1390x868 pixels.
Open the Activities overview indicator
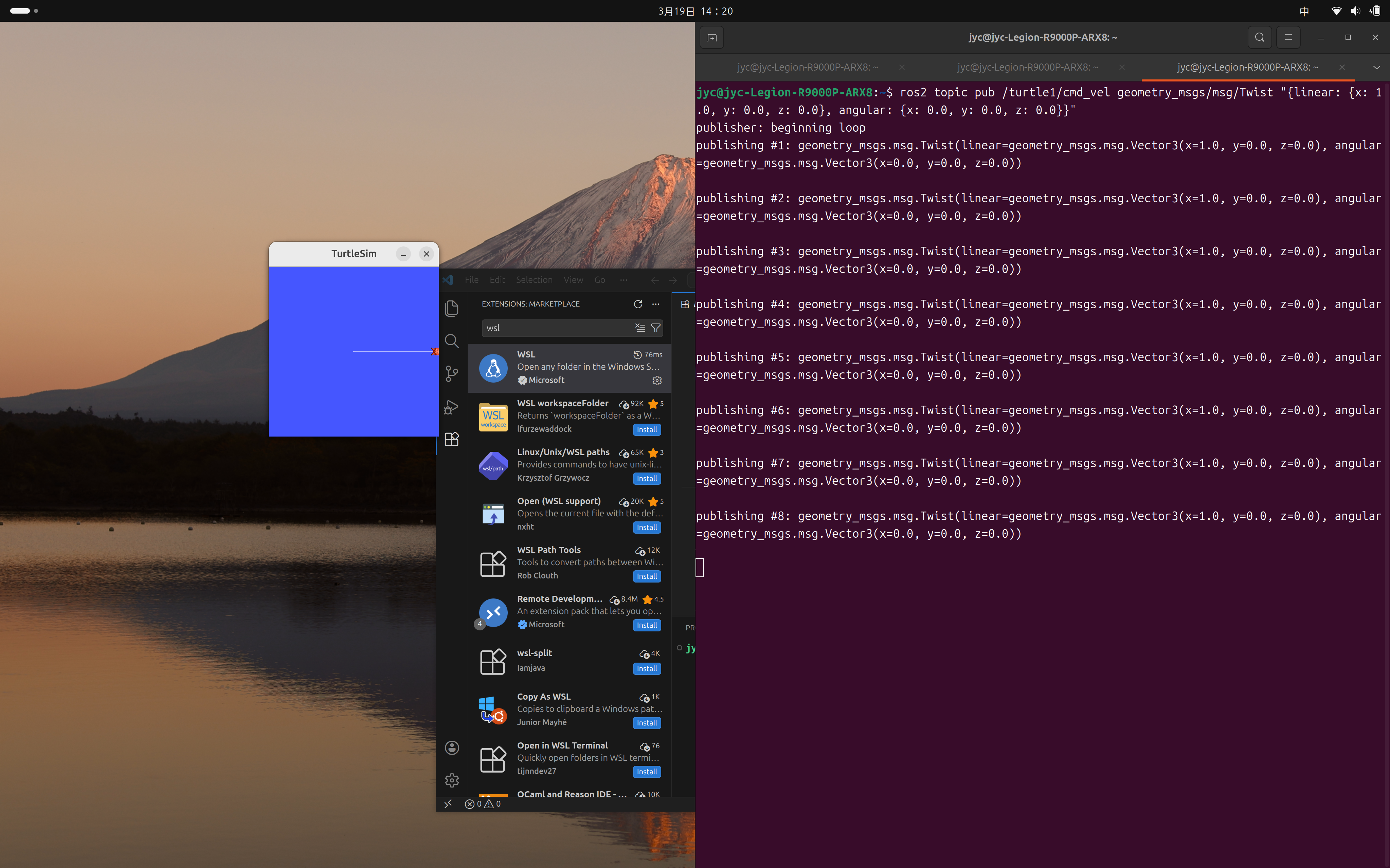tap(24, 11)
